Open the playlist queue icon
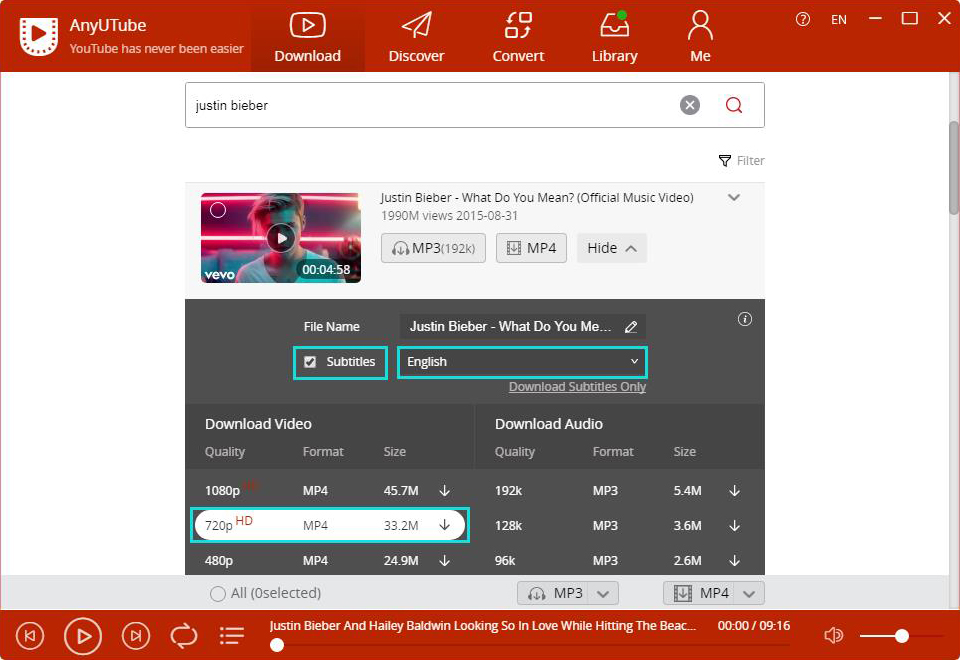 (x=232, y=636)
